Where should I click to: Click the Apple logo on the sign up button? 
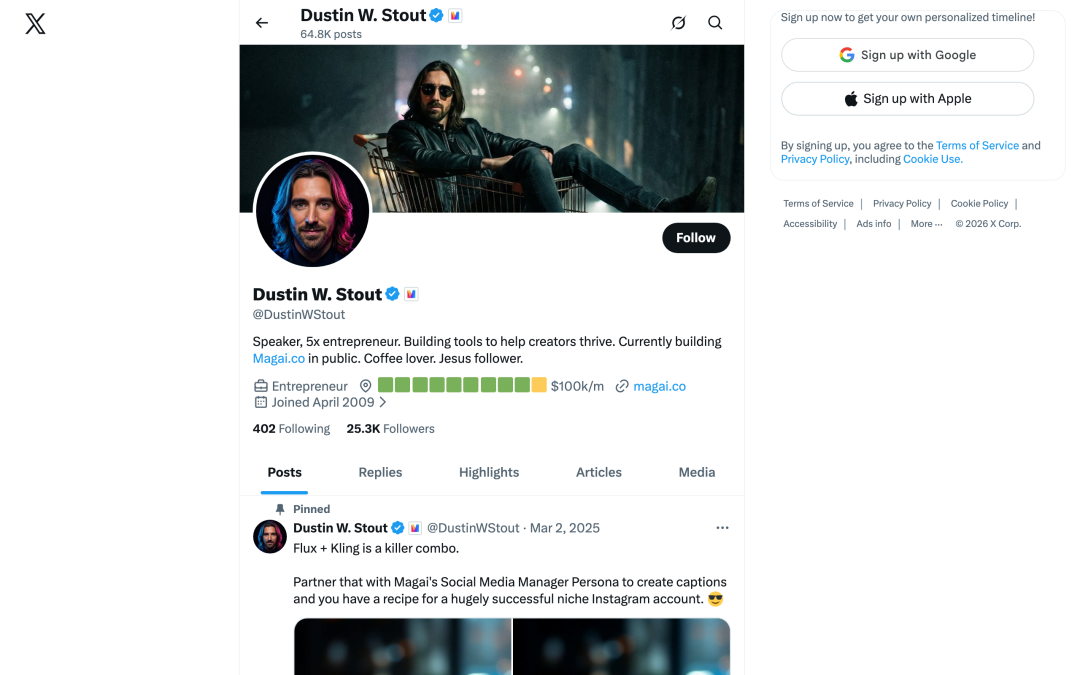(x=851, y=98)
